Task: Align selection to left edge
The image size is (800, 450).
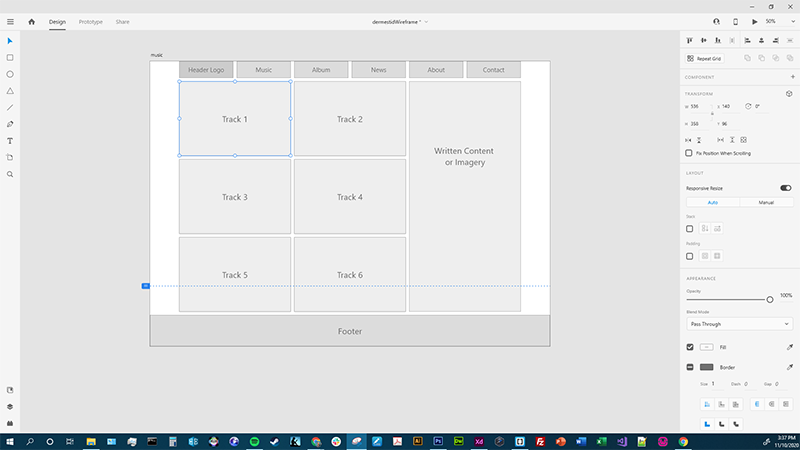Action: (747, 40)
